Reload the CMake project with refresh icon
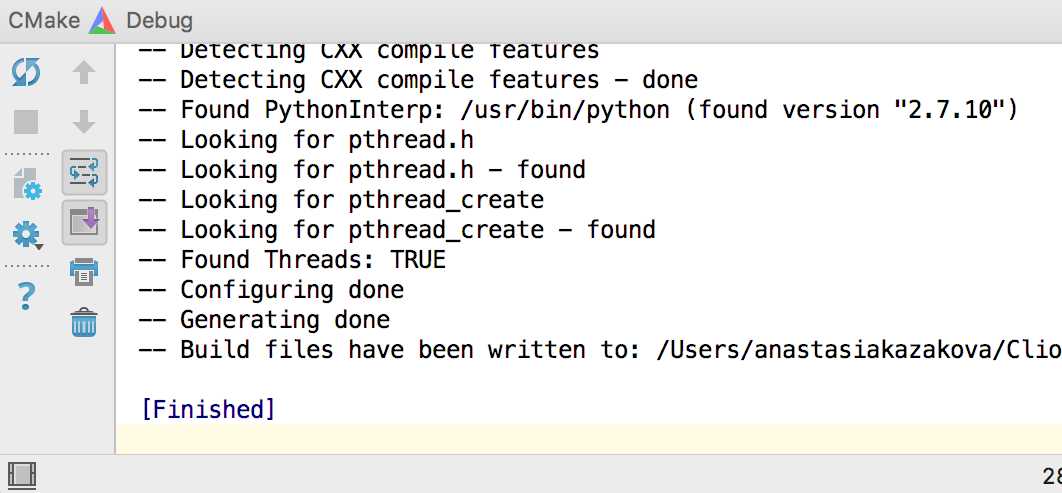Viewport: 1062px width, 493px height. [x=26, y=72]
